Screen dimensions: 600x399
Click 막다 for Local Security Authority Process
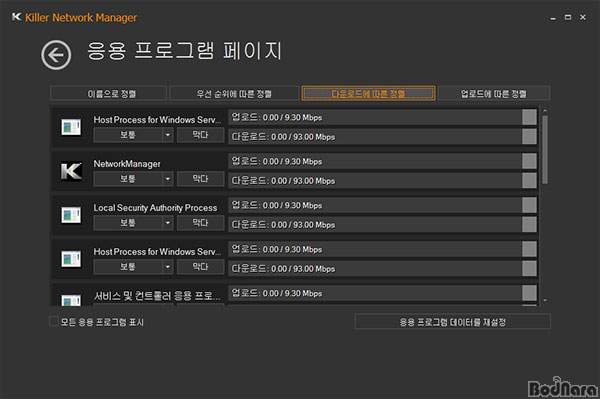(x=201, y=223)
